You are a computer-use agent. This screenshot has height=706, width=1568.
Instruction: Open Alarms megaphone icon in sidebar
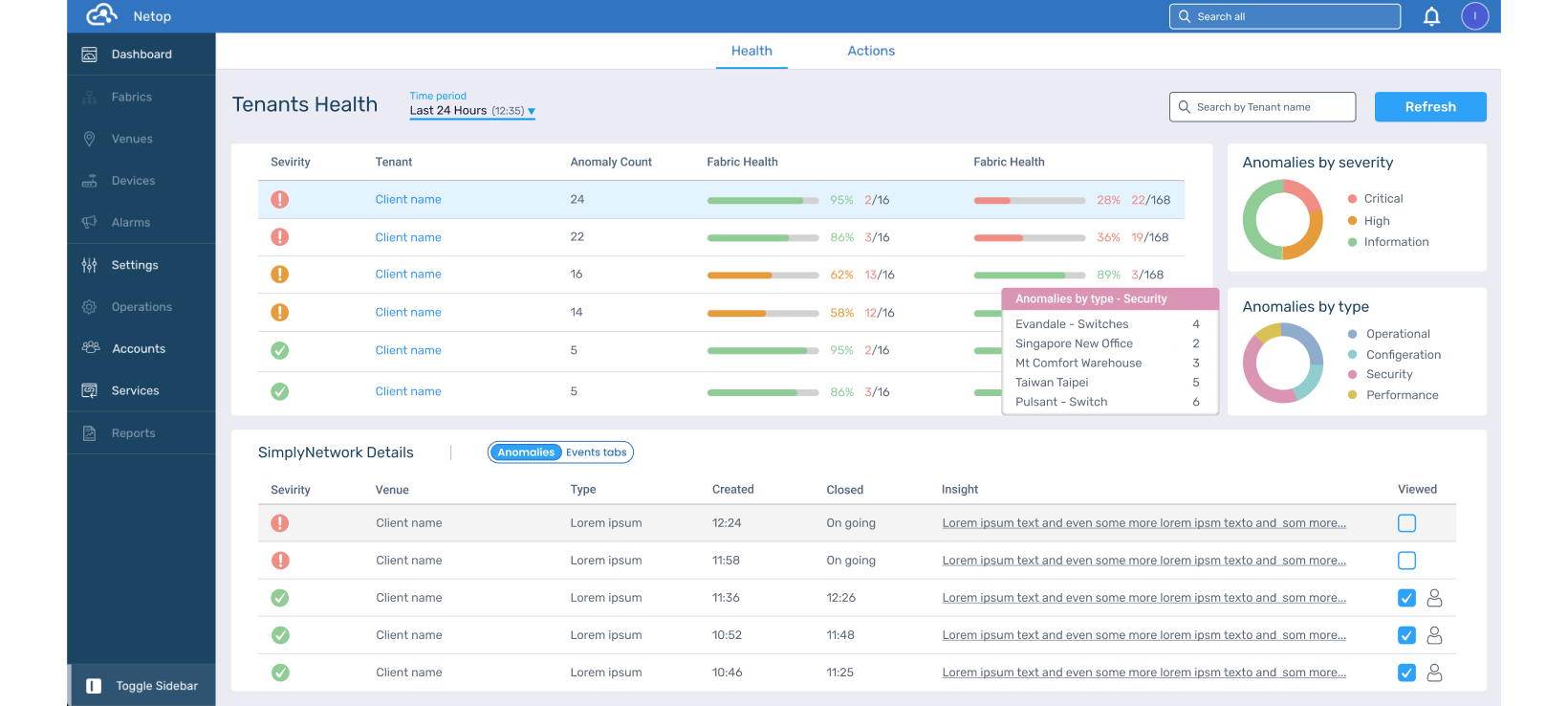tap(90, 222)
